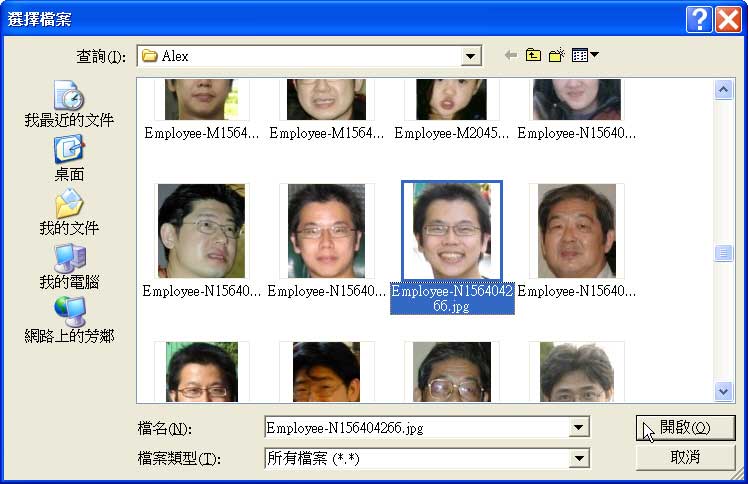Open Network Places (網路上的芳鄰) shortcut
The width and height of the screenshot is (748, 484).
pyautogui.click(x=69, y=320)
